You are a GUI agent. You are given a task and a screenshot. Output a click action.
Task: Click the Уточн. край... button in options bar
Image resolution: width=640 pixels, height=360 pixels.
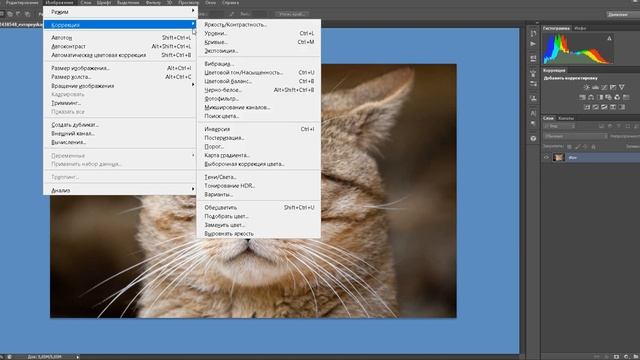292,14
